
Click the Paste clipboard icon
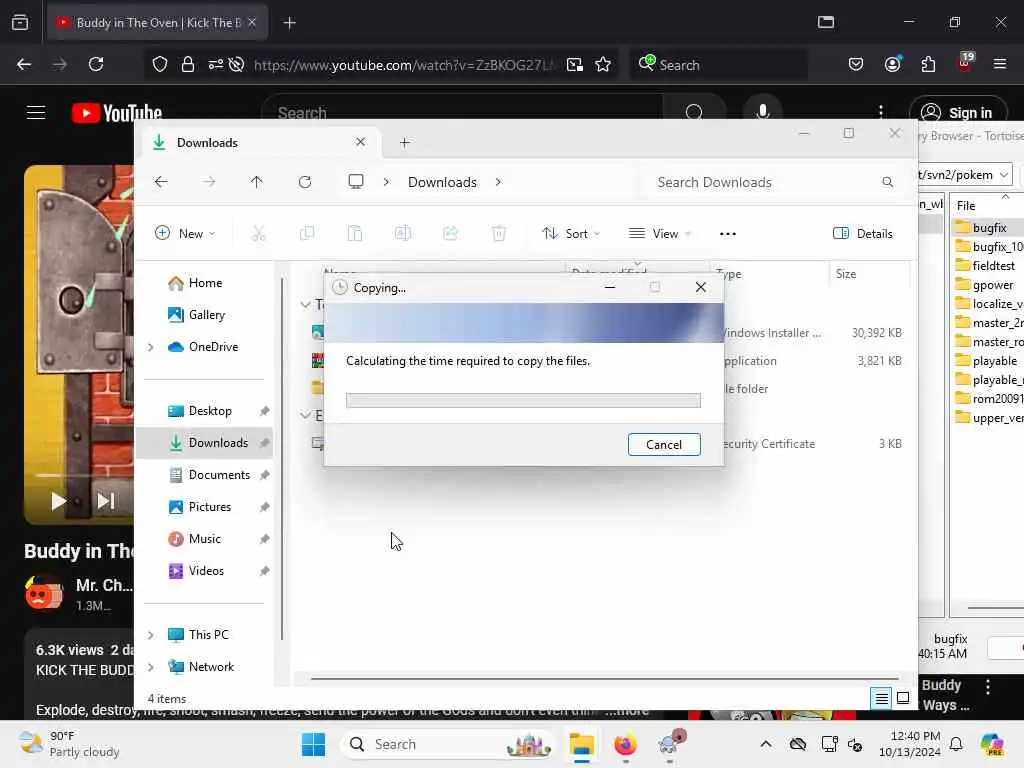click(355, 234)
